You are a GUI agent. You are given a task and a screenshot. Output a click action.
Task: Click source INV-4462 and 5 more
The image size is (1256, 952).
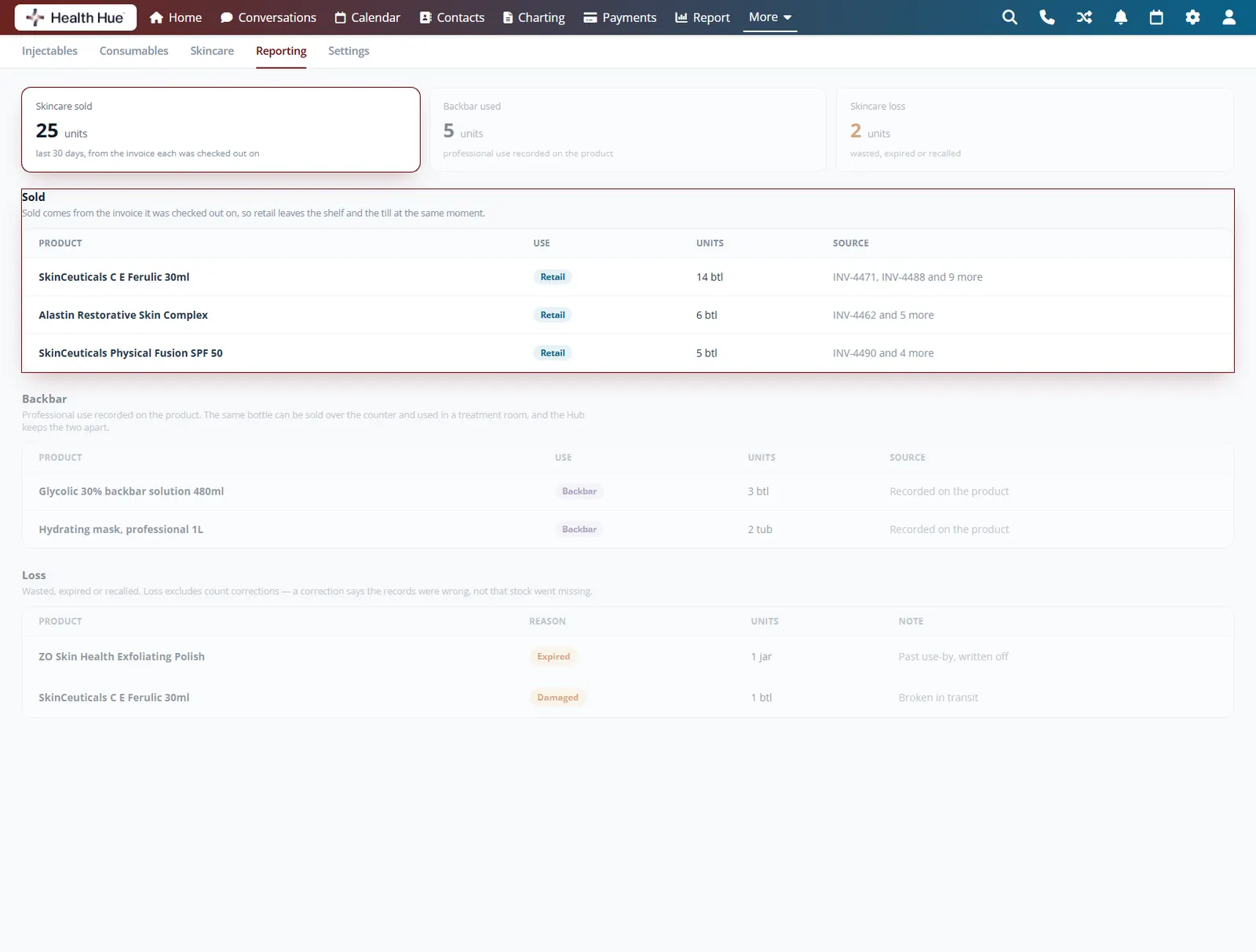click(x=883, y=315)
